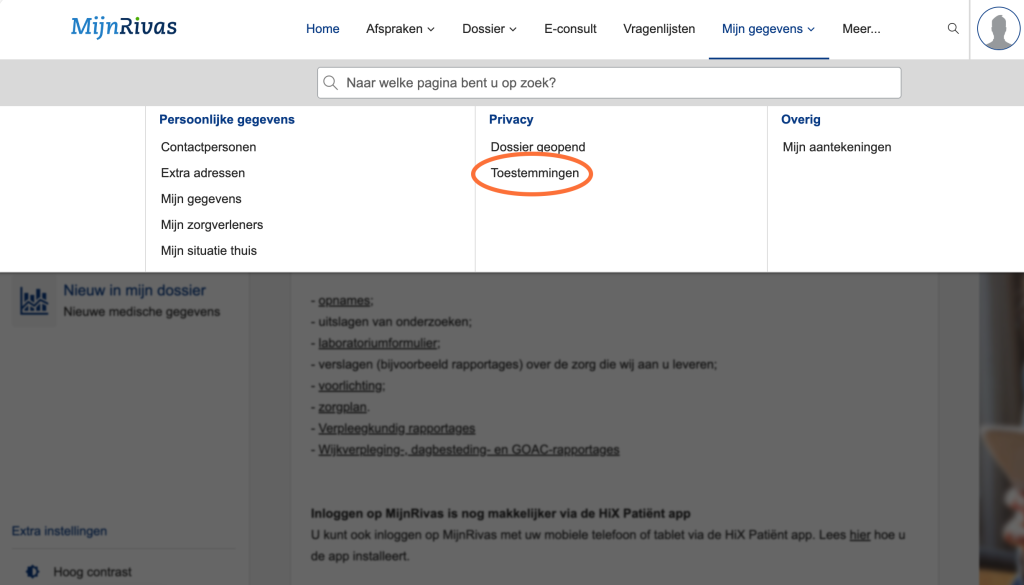The height and width of the screenshot is (585, 1024).
Task: Open the user profile avatar
Action: pos(998,28)
